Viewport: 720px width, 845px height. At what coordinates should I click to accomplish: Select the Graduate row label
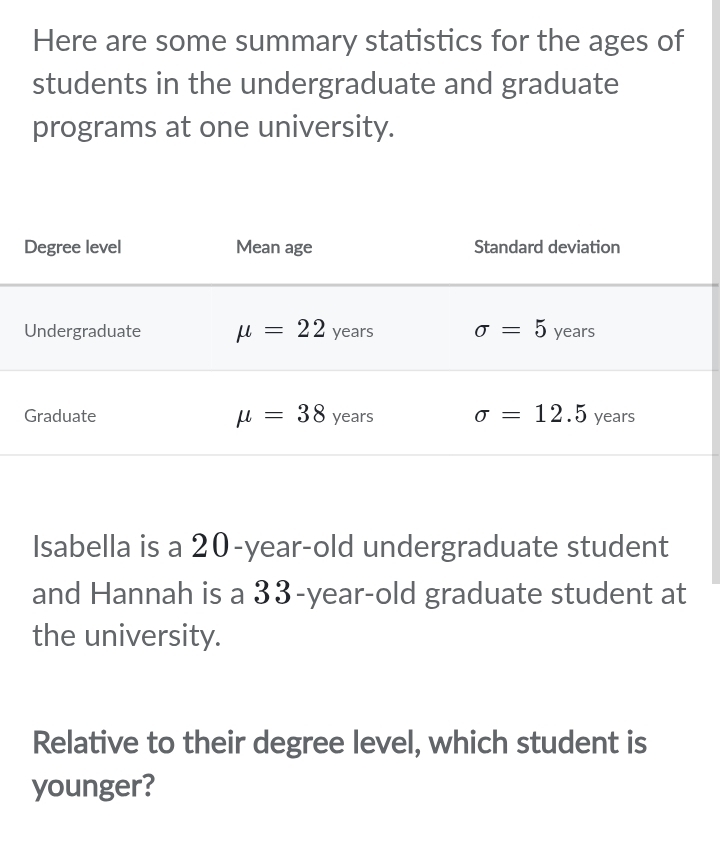pyautogui.click(x=60, y=416)
